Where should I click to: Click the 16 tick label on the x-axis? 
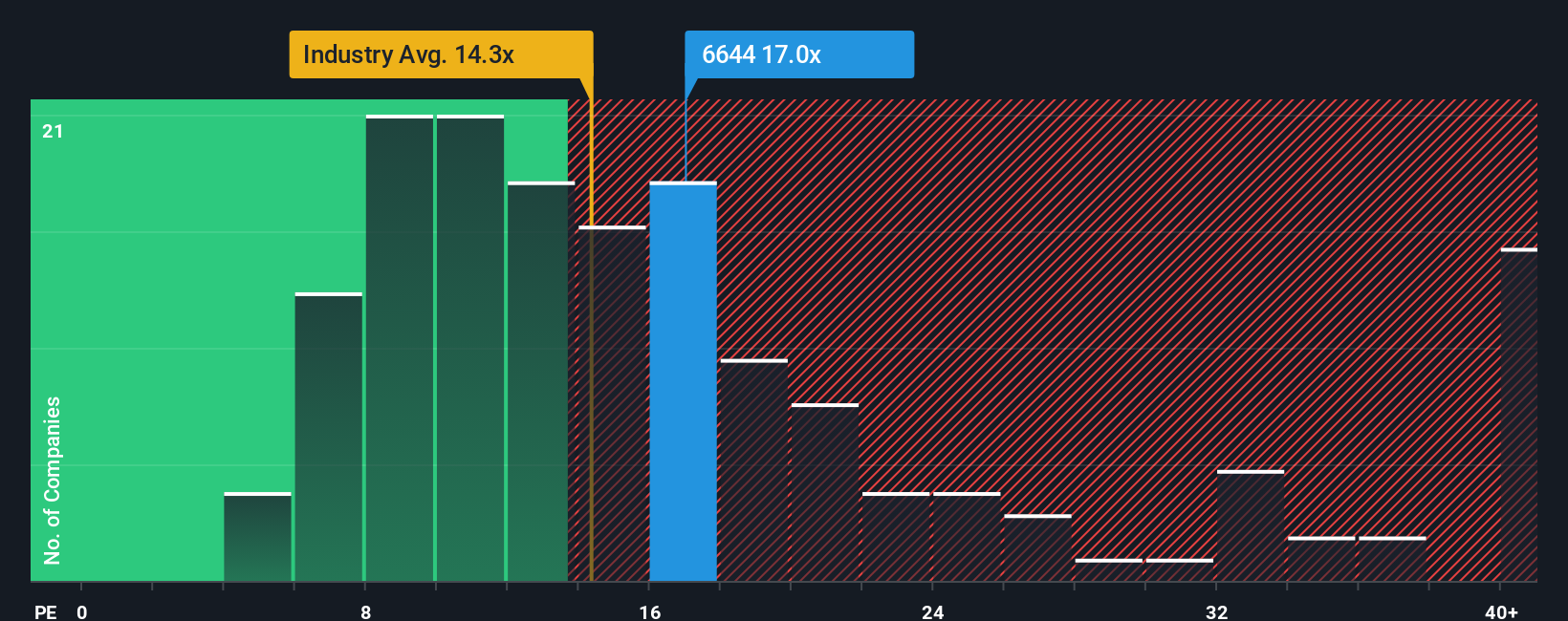[650, 611]
